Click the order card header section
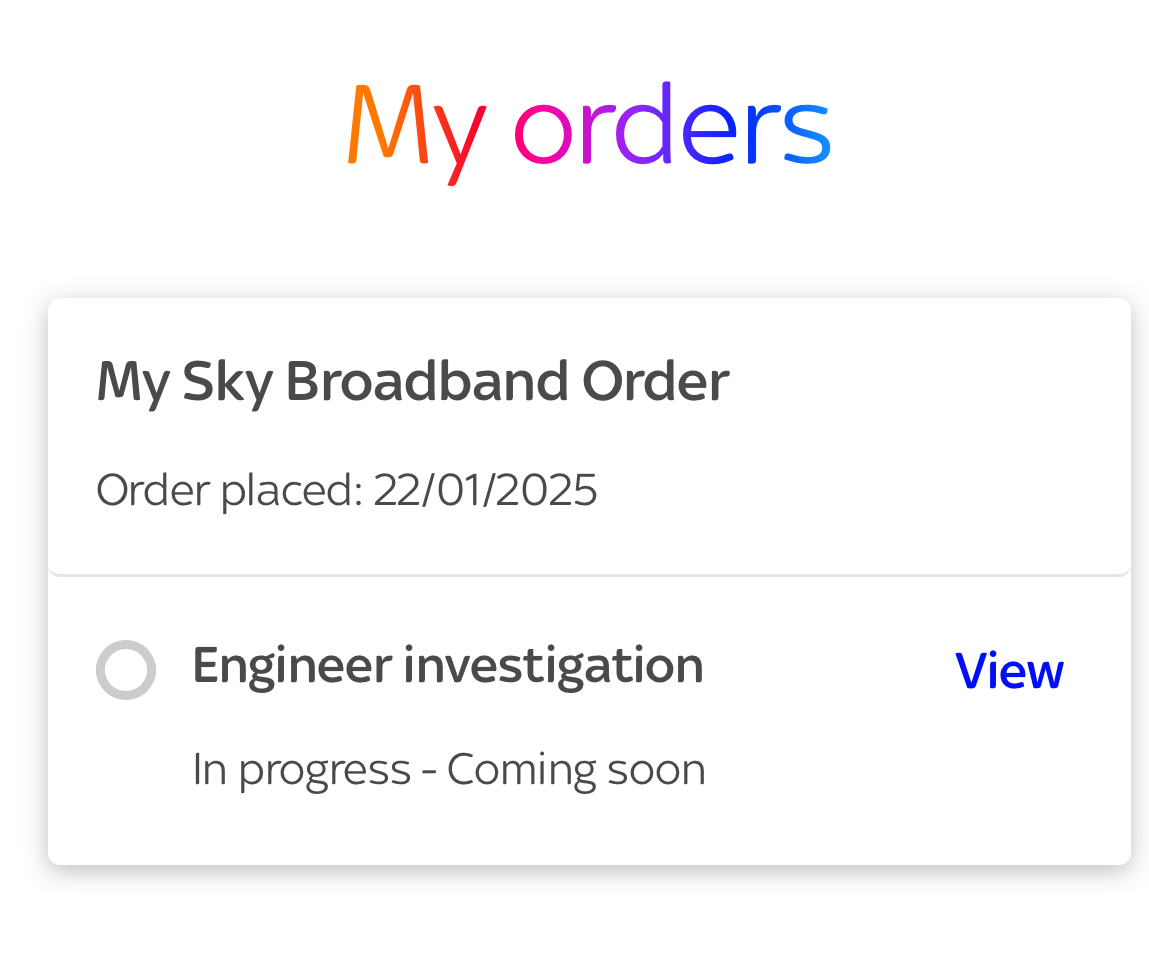 (588, 435)
